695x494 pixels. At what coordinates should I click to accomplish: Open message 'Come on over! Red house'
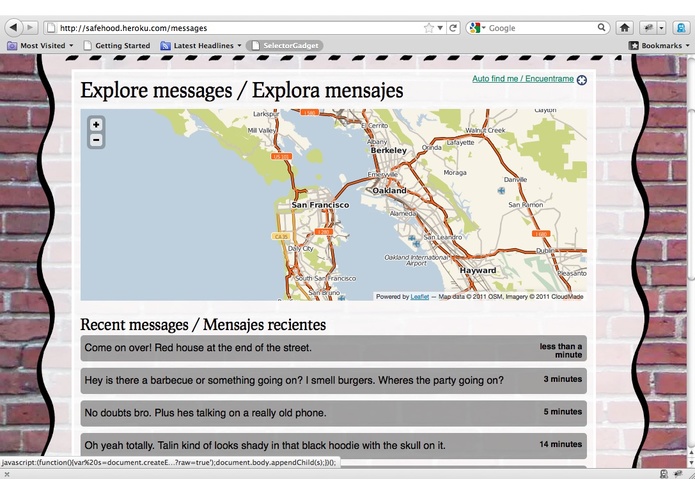(x=333, y=348)
